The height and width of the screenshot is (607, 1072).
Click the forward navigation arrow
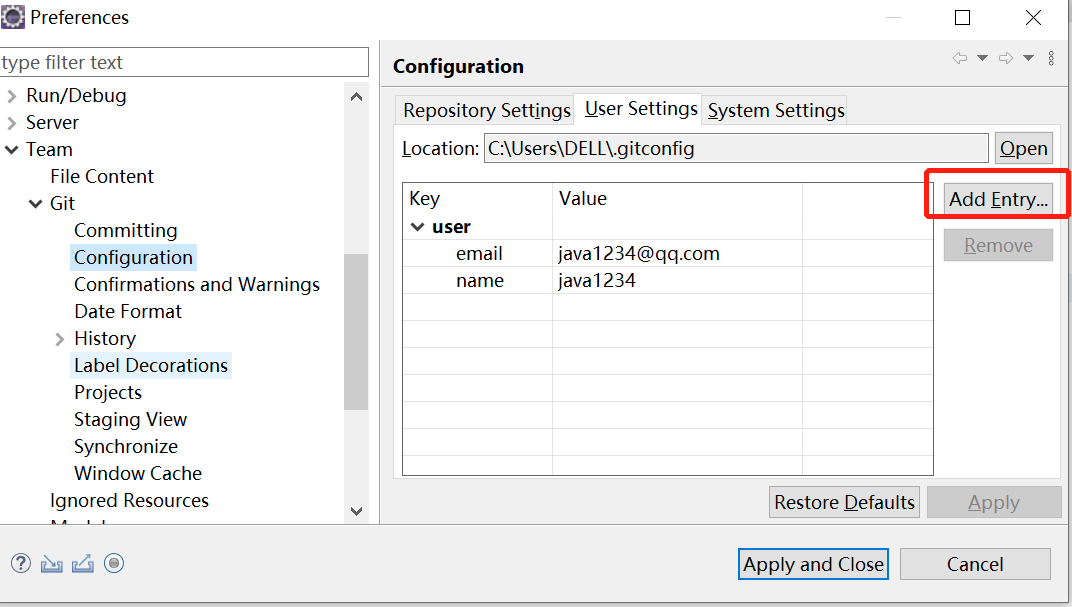pos(1006,59)
